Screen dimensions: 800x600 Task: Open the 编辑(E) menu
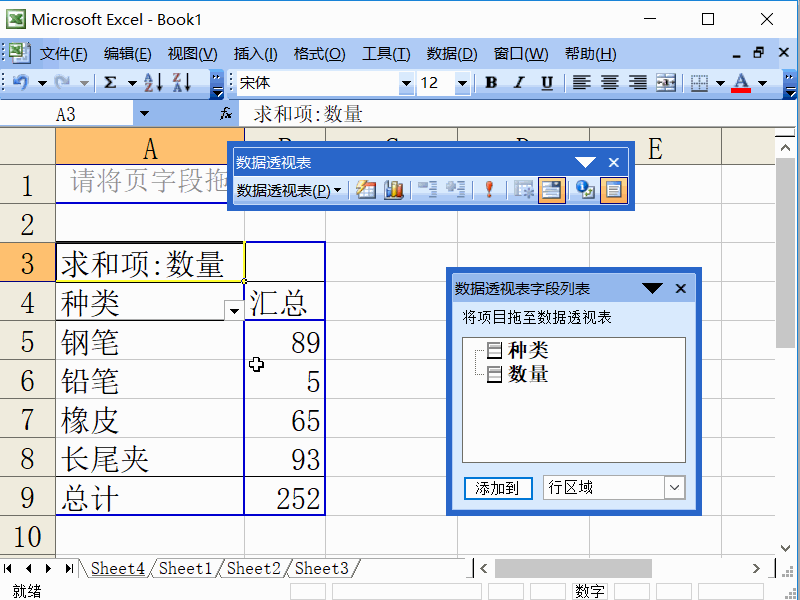[x=128, y=54]
